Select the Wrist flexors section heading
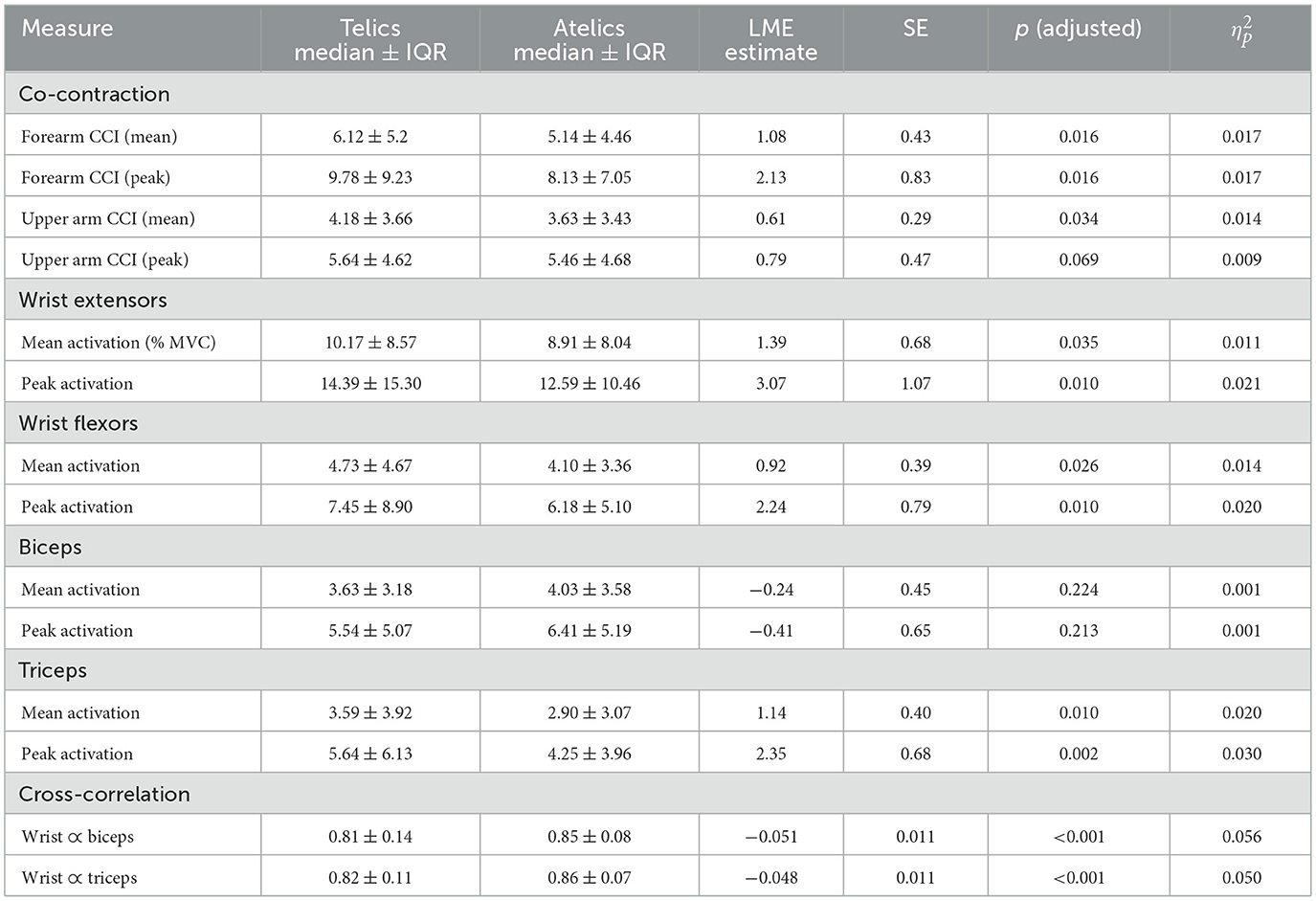The image size is (1316, 901). click(78, 424)
